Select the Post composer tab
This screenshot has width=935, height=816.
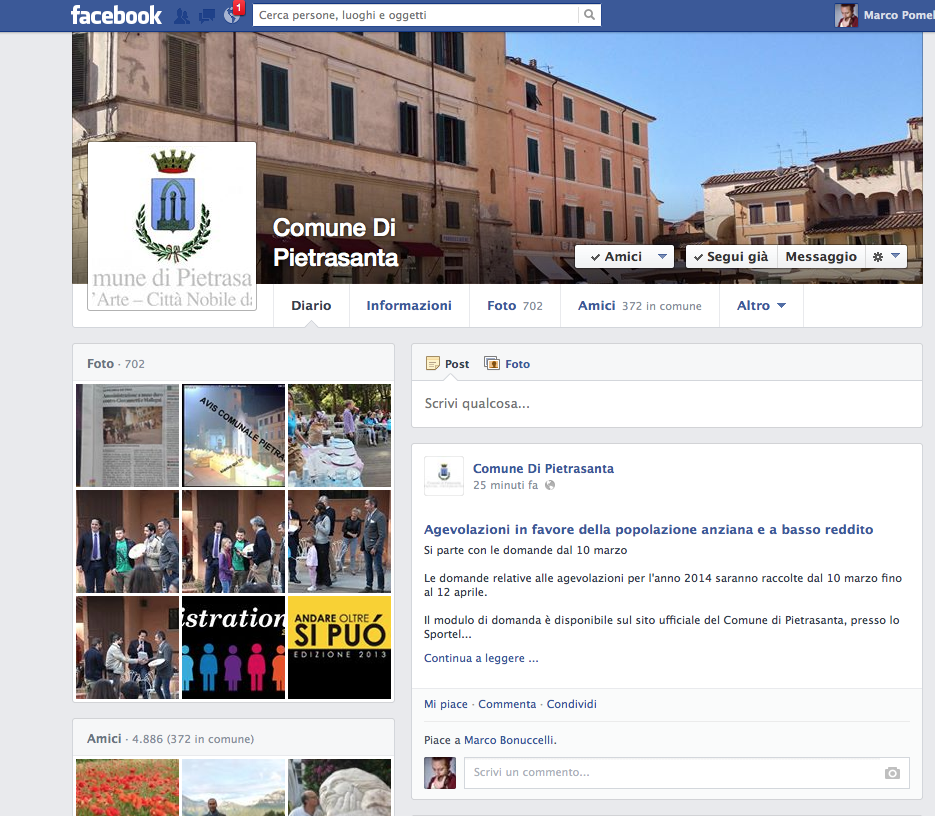click(448, 364)
